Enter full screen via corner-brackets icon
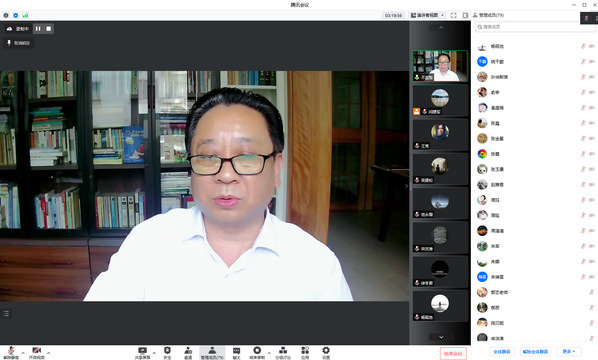 pos(453,15)
